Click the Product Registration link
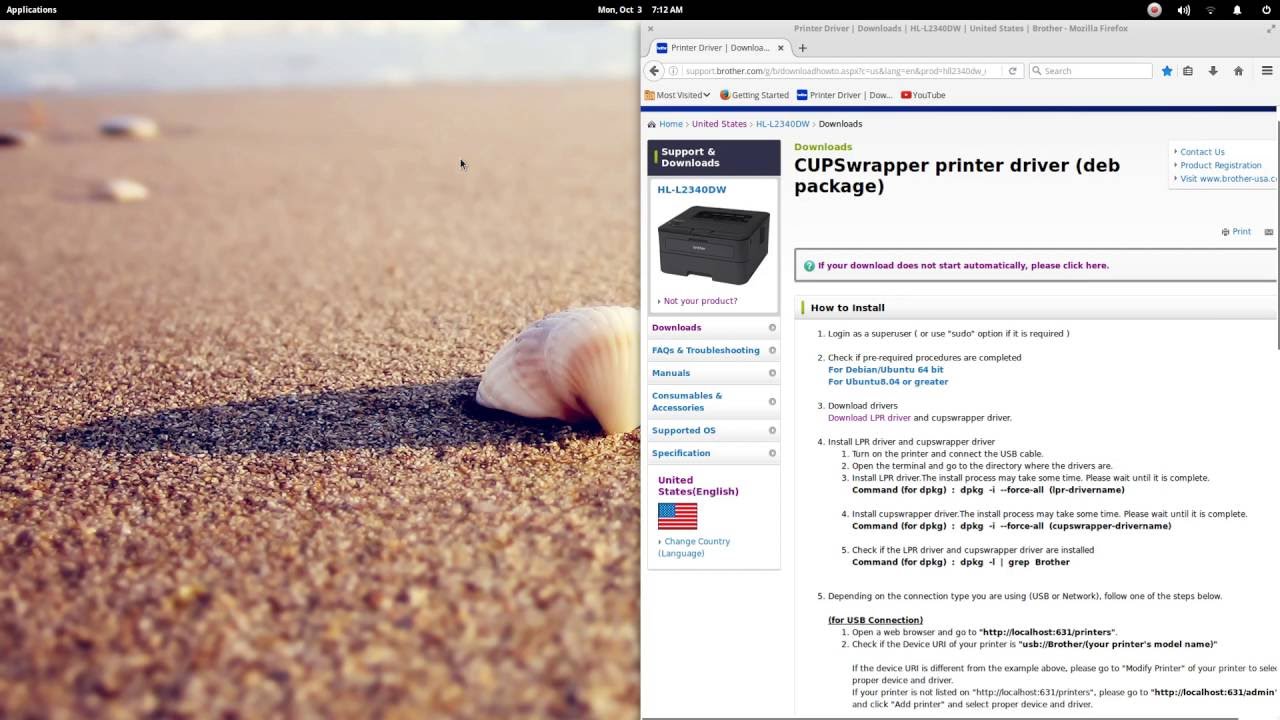 pos(1221,165)
